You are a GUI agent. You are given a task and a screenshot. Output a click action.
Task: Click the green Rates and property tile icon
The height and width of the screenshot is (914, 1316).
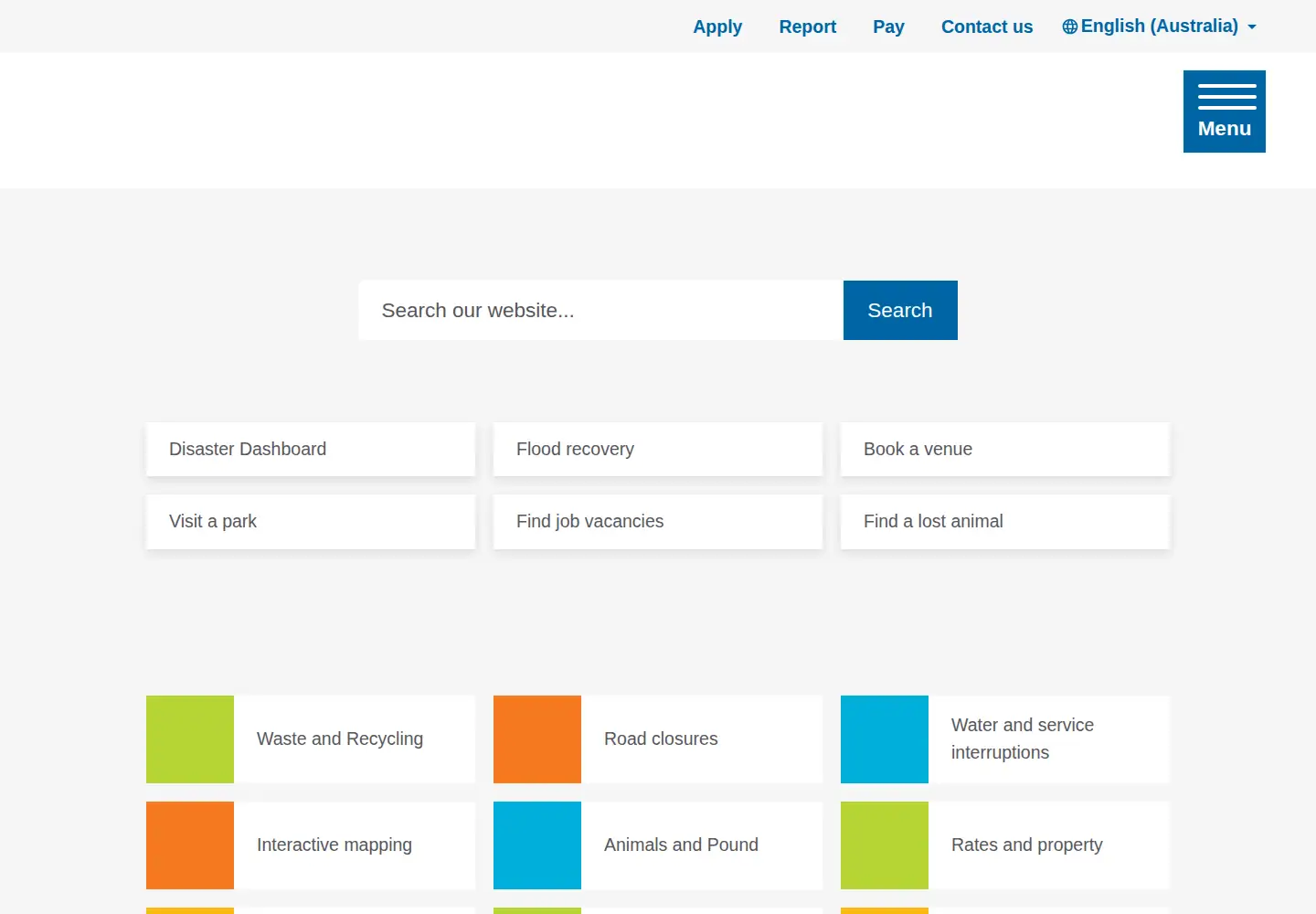[x=885, y=845]
